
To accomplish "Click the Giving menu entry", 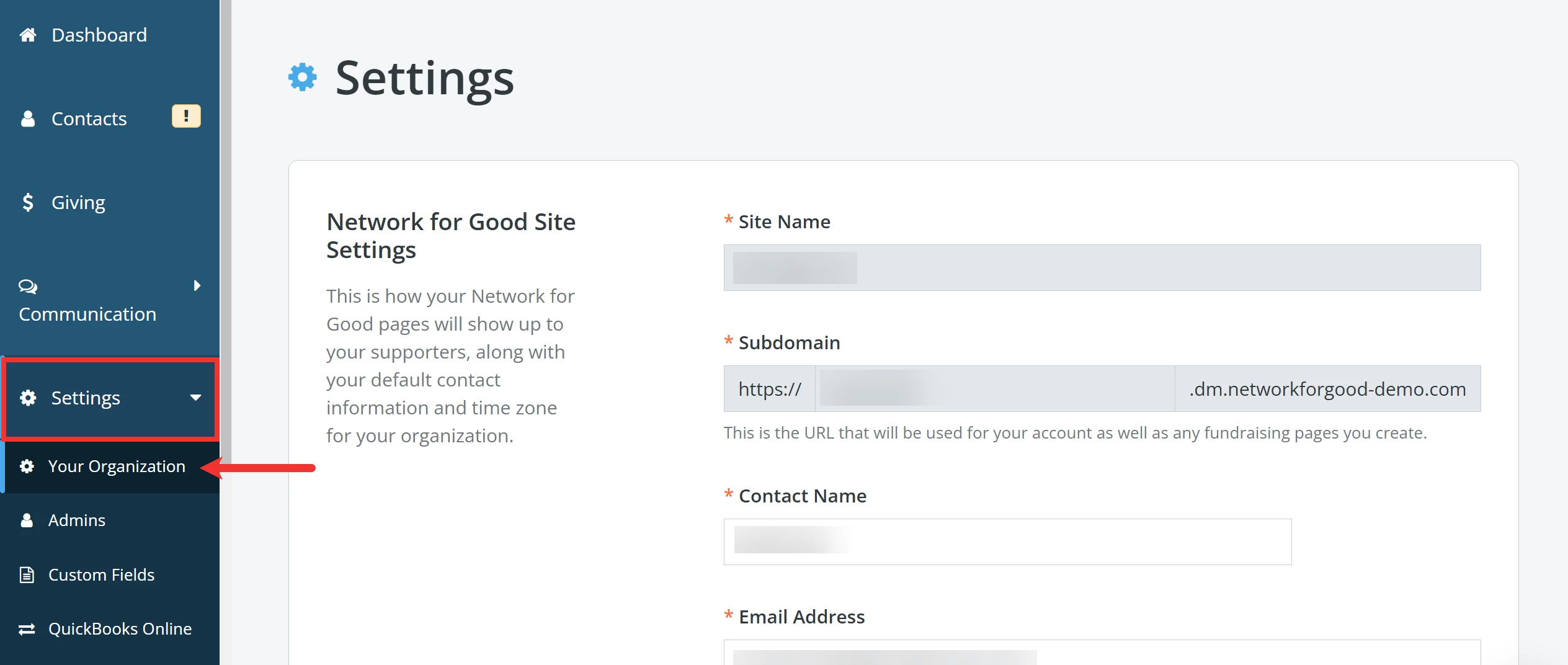I will click(x=77, y=202).
